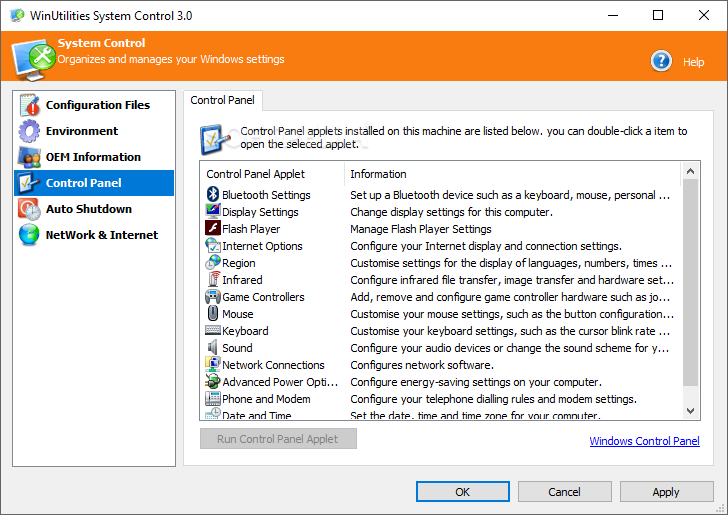
Task: Select the Internet Options row text
Action: [x=262, y=246]
